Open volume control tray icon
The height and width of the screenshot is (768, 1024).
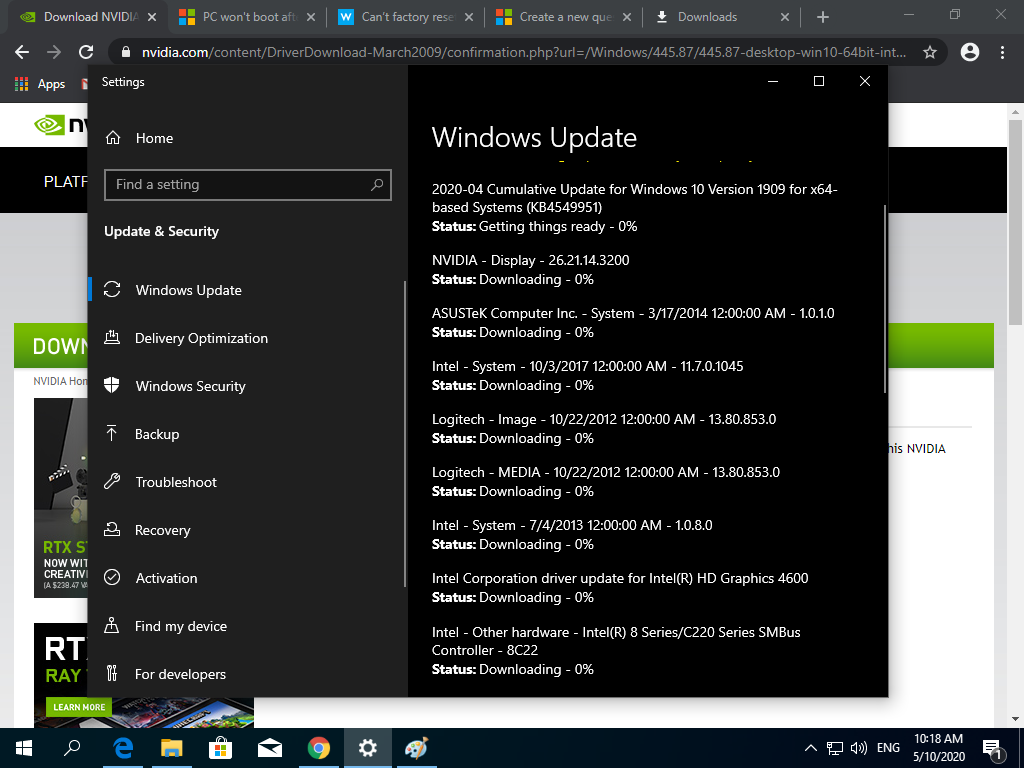click(x=859, y=748)
